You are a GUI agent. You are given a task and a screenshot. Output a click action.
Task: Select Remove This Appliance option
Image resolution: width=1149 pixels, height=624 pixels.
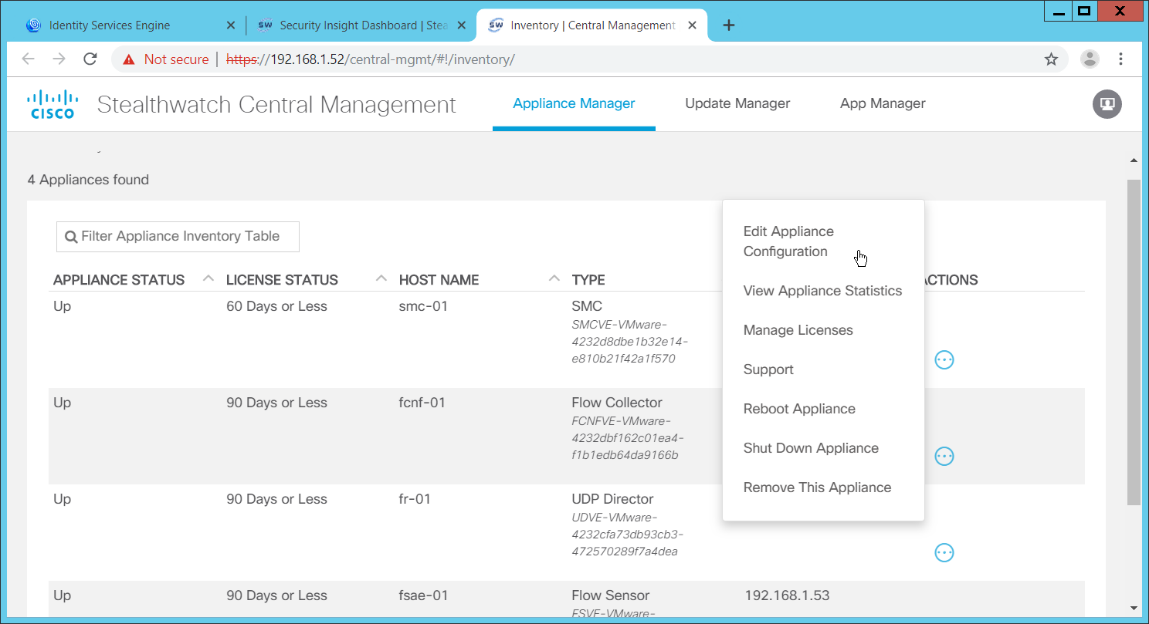pos(817,488)
